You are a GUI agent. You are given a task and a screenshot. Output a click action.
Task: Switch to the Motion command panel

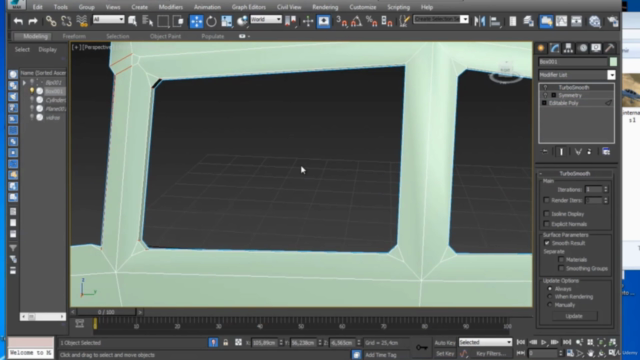583,48
